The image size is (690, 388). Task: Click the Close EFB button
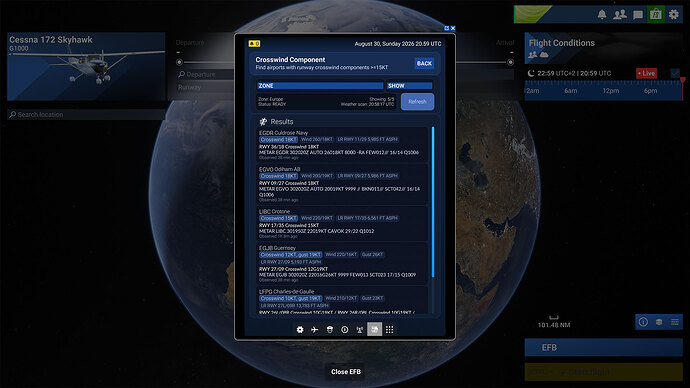pyautogui.click(x=345, y=372)
